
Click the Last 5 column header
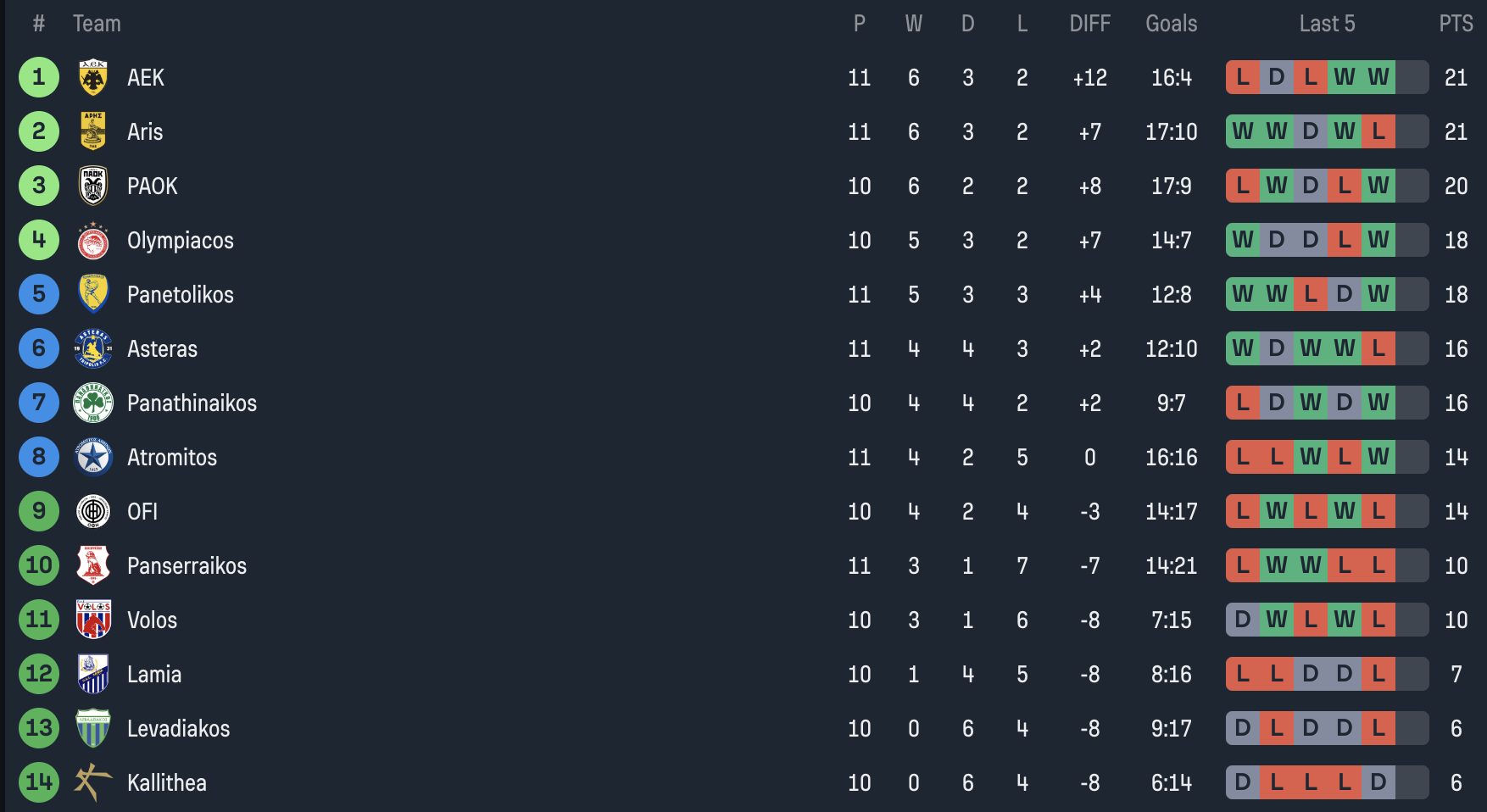(1327, 24)
